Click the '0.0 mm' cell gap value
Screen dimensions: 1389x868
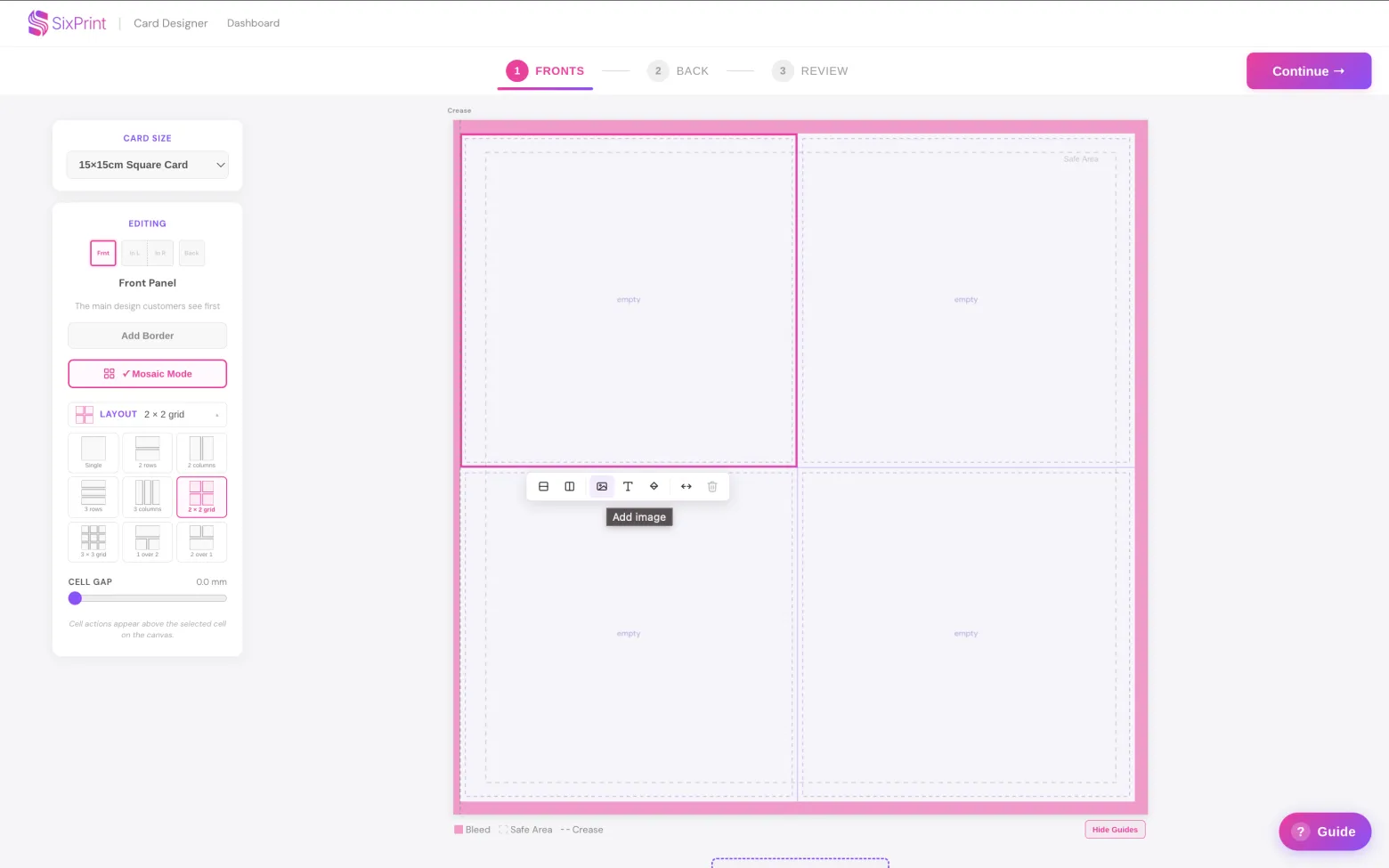pyautogui.click(x=212, y=582)
